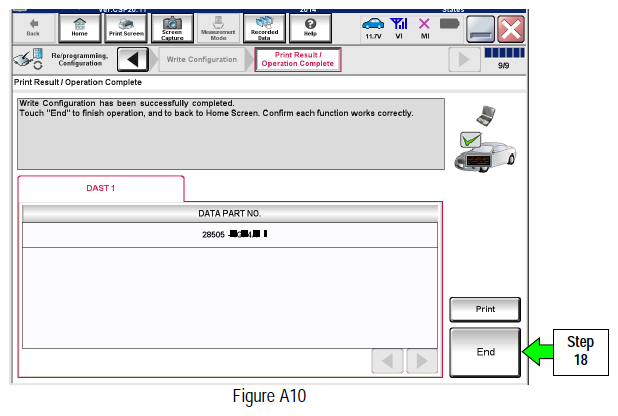Click the table next page arrow
Image resolution: width=618 pixels, height=416 pixels.
pyautogui.click(x=422, y=361)
